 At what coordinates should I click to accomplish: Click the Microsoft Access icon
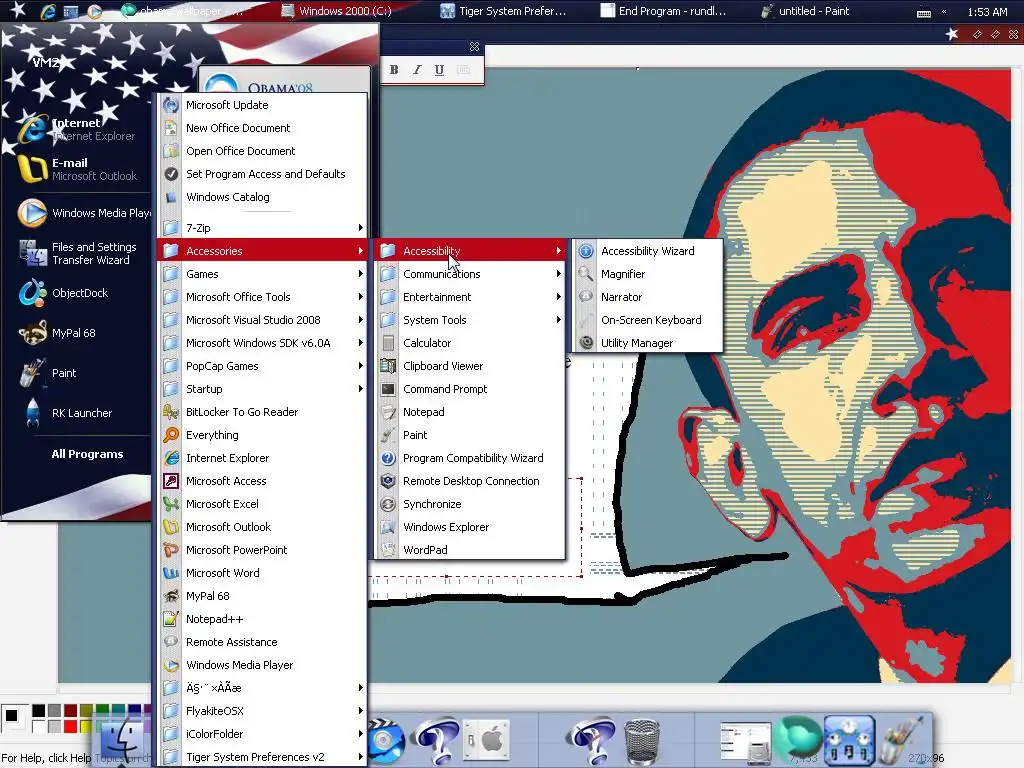(x=171, y=481)
